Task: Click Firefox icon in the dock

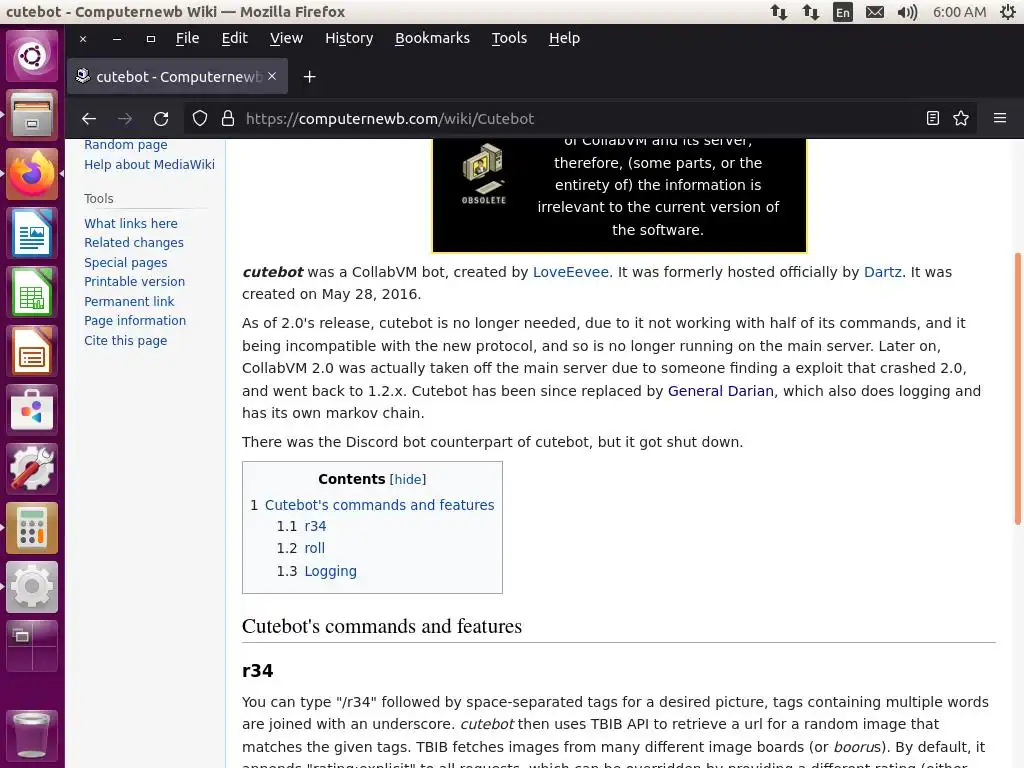Action: [32, 174]
